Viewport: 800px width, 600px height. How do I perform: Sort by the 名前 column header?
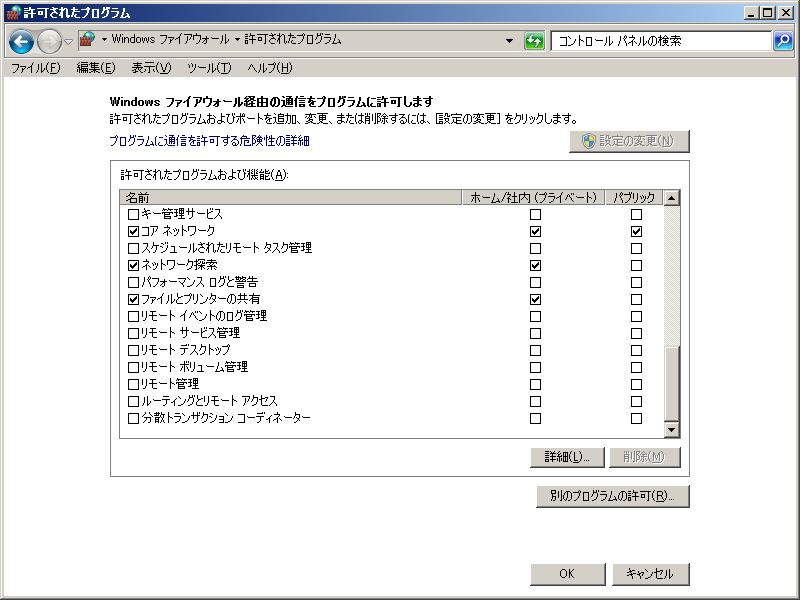291,197
